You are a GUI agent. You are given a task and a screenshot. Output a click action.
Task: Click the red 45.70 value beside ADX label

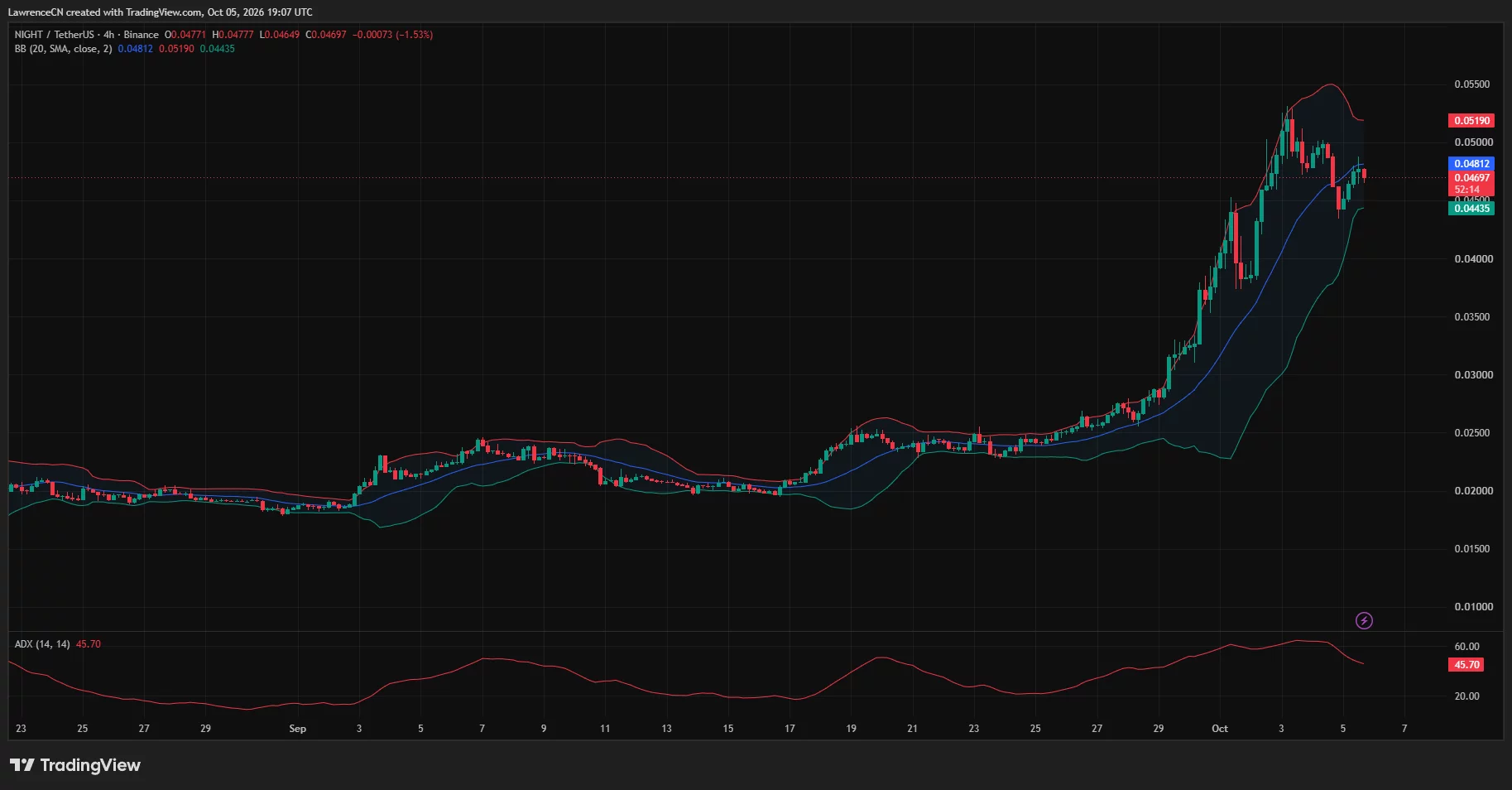pos(89,644)
